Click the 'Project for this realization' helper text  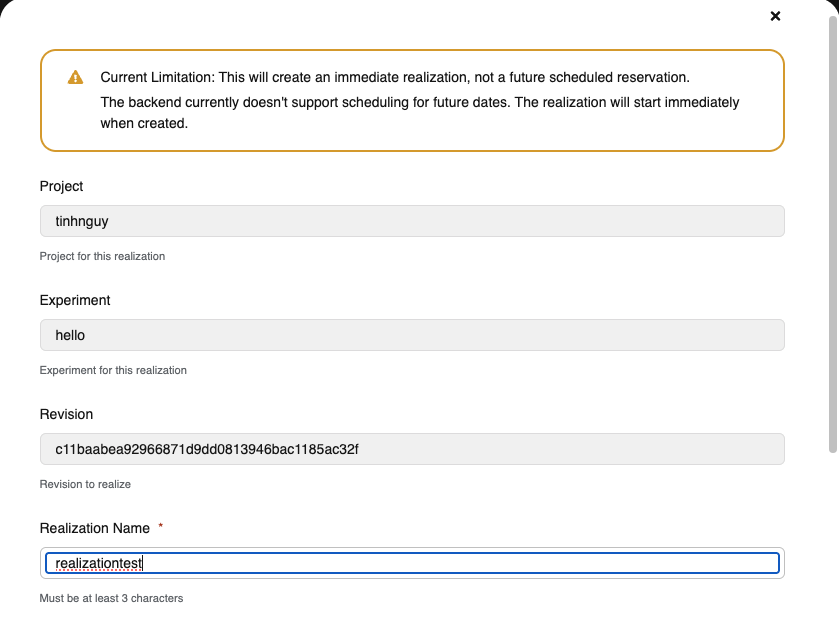coord(102,256)
